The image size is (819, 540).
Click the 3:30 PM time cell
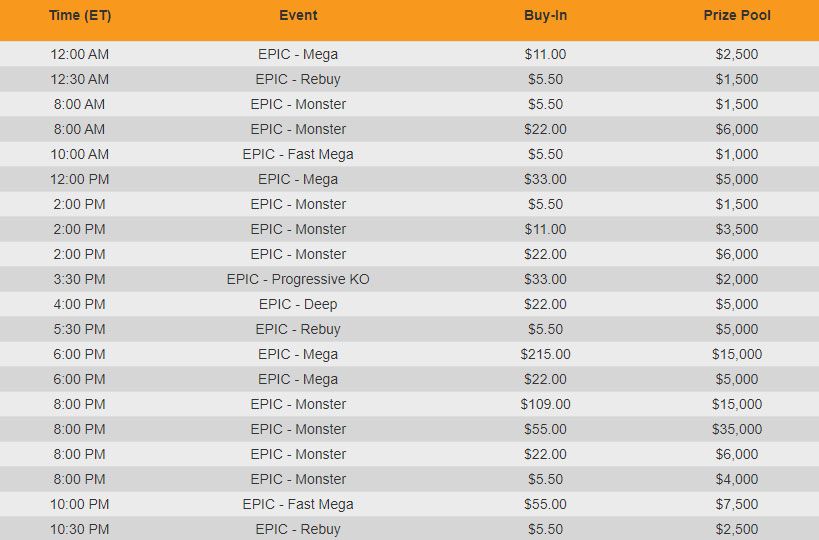[79, 279]
